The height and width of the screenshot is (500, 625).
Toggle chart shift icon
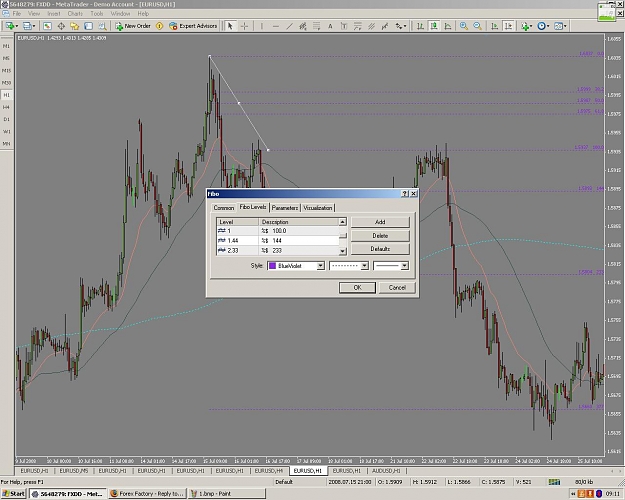[508, 26]
